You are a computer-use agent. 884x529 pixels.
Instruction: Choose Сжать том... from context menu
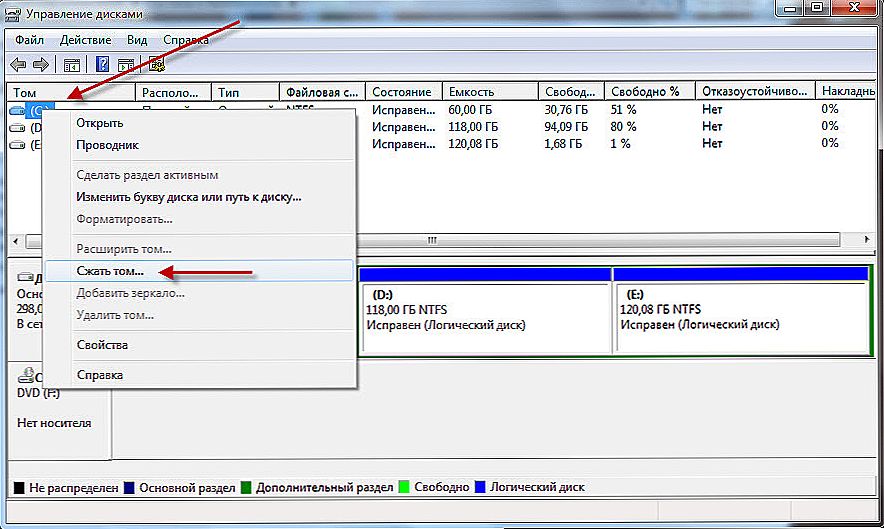[x=110, y=271]
